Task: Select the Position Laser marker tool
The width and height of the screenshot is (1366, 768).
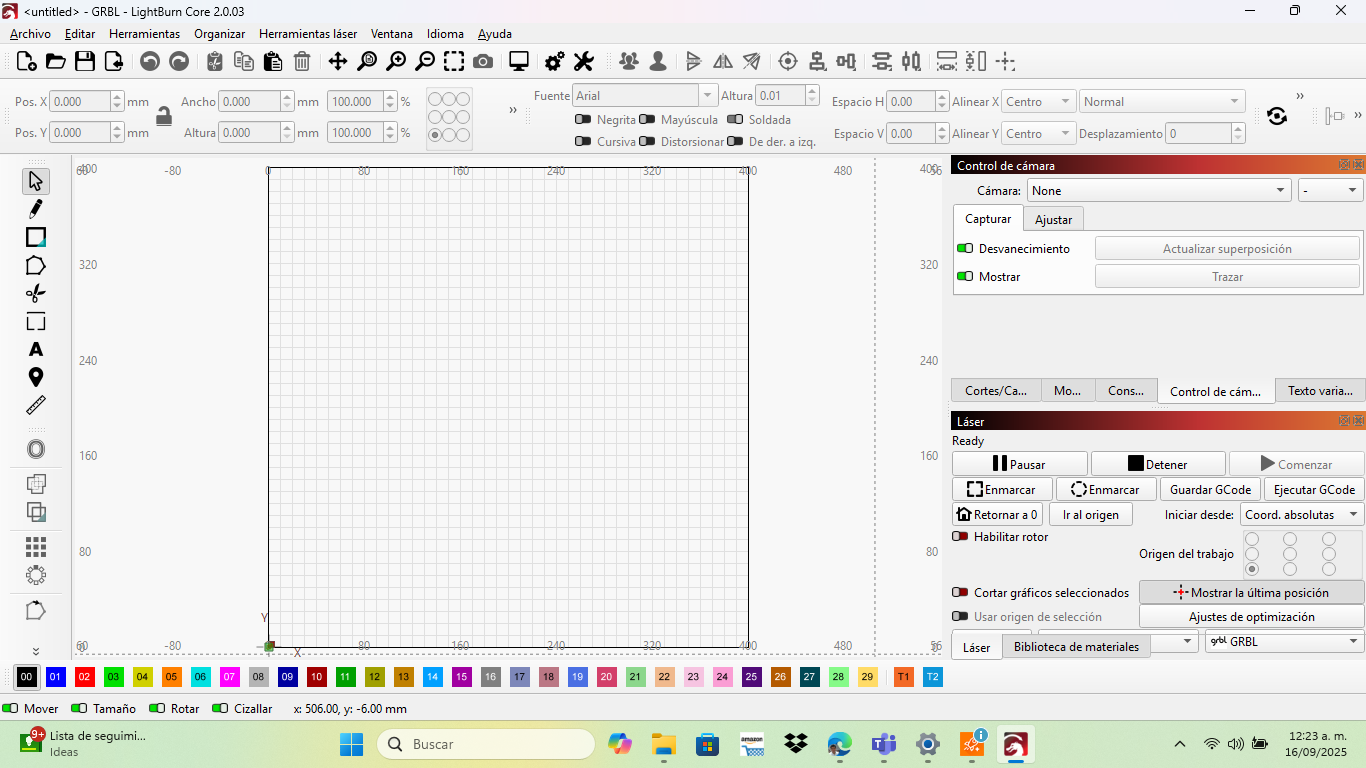Action: 36,377
